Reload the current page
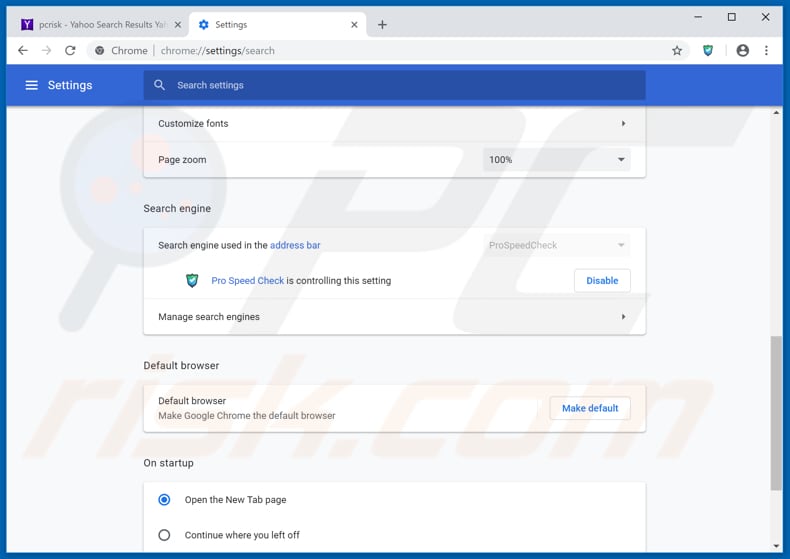This screenshot has width=790, height=559. click(70, 50)
